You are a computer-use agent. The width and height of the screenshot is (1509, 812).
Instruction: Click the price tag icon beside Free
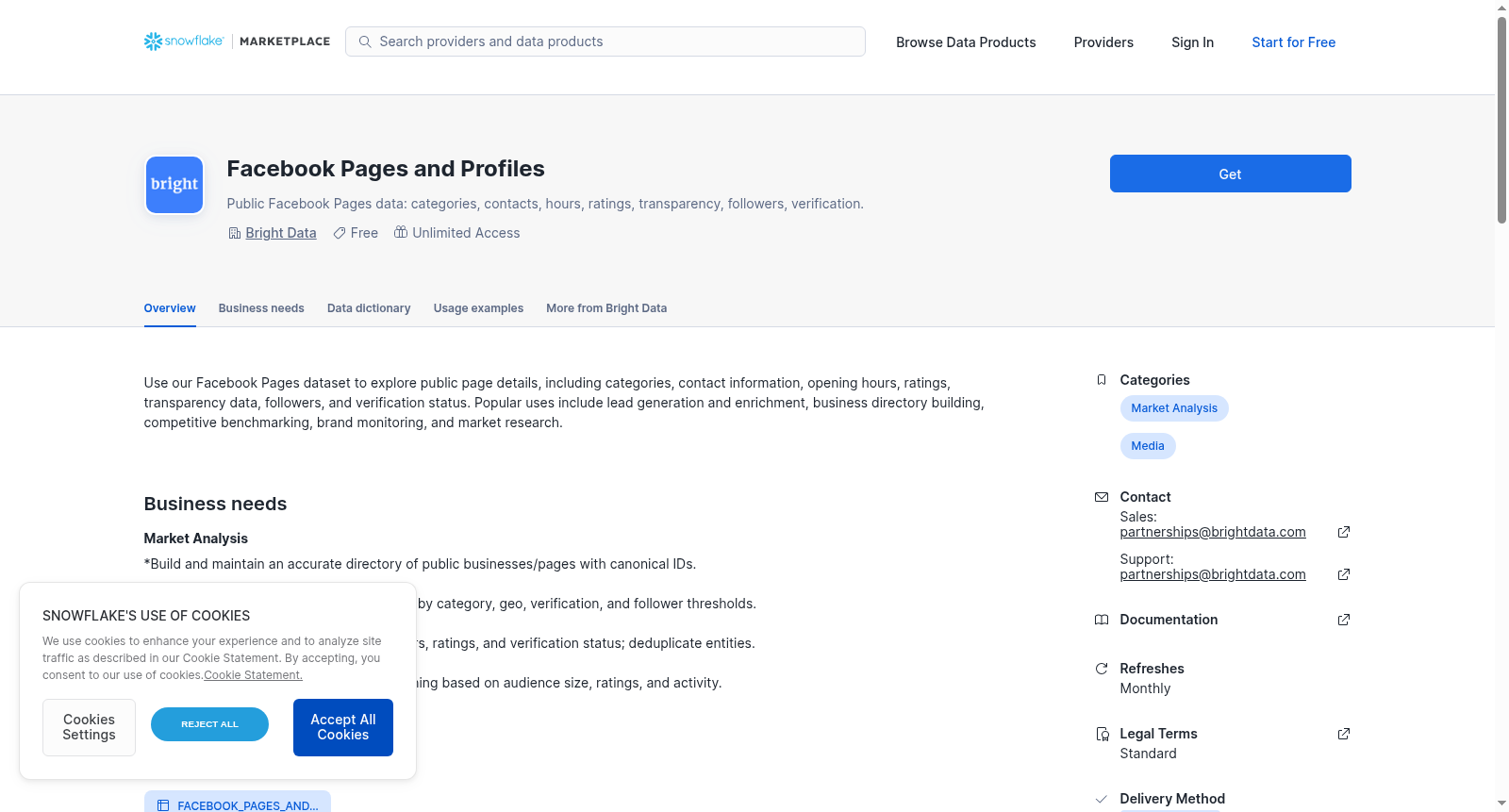click(x=340, y=233)
